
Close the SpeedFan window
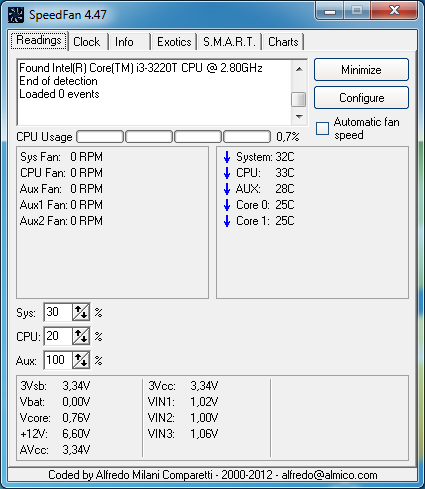(x=395, y=11)
